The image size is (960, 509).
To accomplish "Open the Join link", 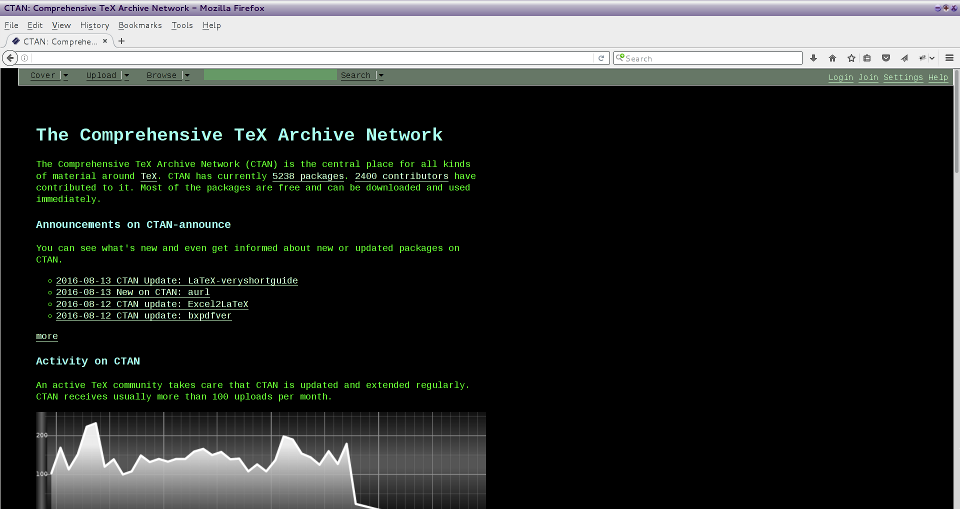I will [868, 77].
